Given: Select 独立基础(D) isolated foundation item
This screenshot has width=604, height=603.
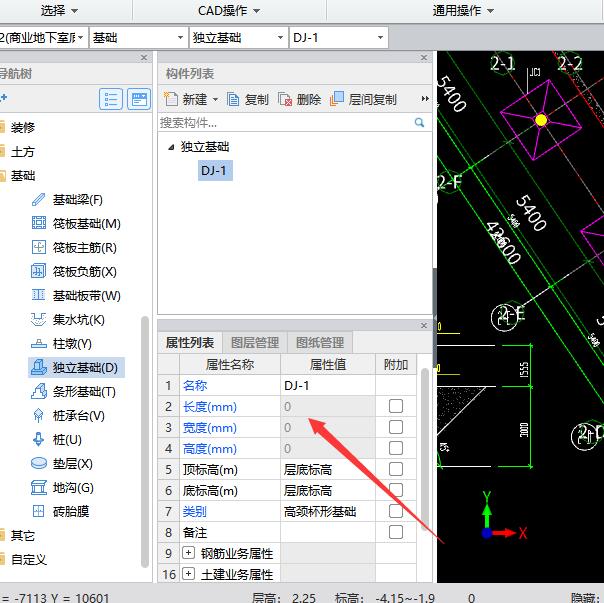Looking at the screenshot, I should pos(76,367).
